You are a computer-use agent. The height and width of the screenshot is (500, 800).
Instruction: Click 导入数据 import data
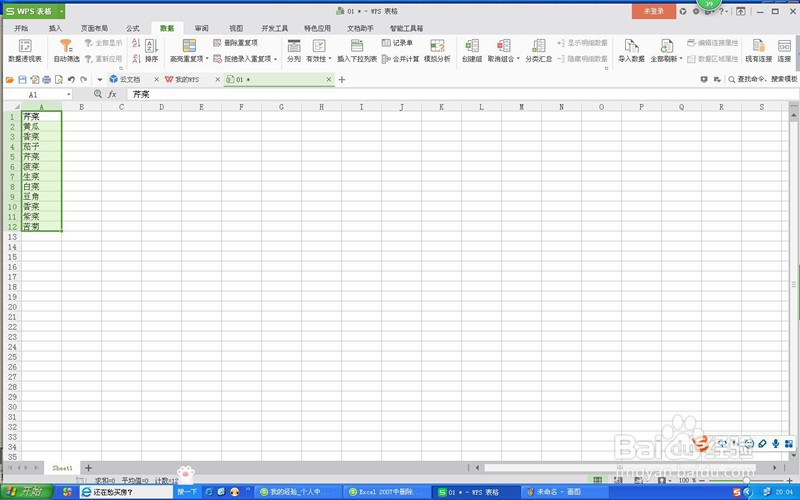[631, 51]
